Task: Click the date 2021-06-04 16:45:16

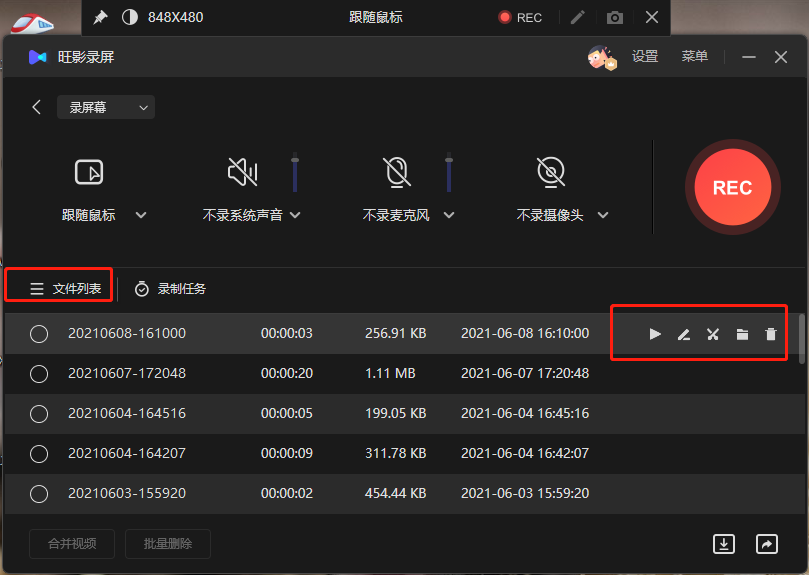Action: [x=525, y=413]
